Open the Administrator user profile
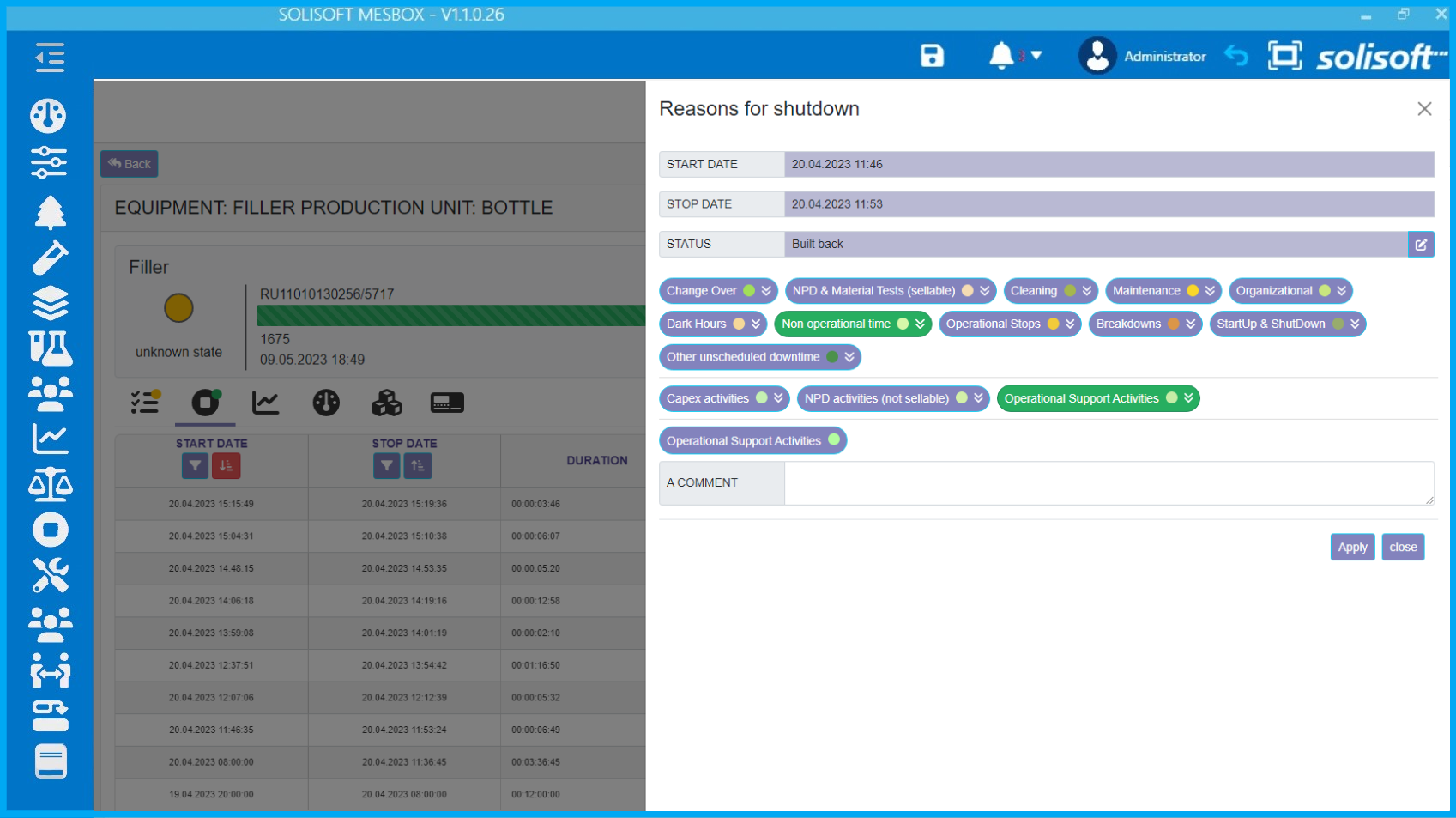 click(x=1142, y=56)
